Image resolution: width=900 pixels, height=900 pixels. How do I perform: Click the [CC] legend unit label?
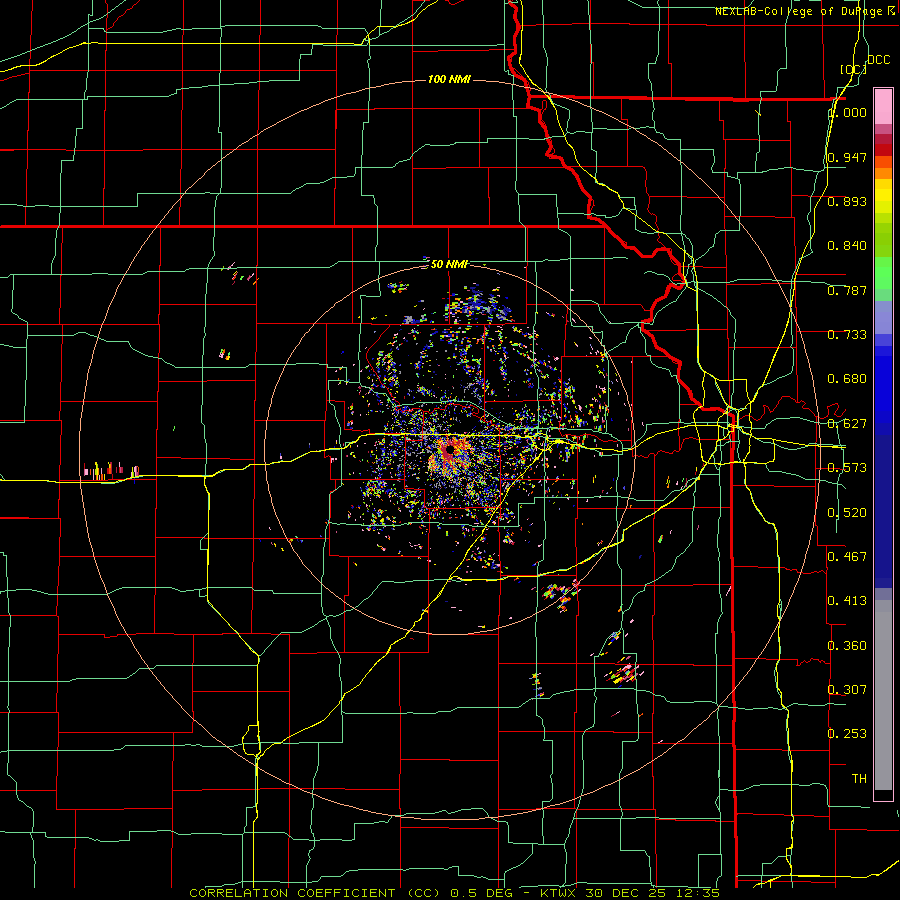[x=854, y=69]
